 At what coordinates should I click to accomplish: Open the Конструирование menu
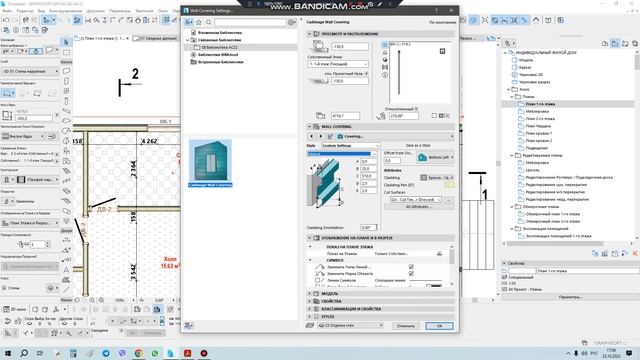click(x=65, y=11)
